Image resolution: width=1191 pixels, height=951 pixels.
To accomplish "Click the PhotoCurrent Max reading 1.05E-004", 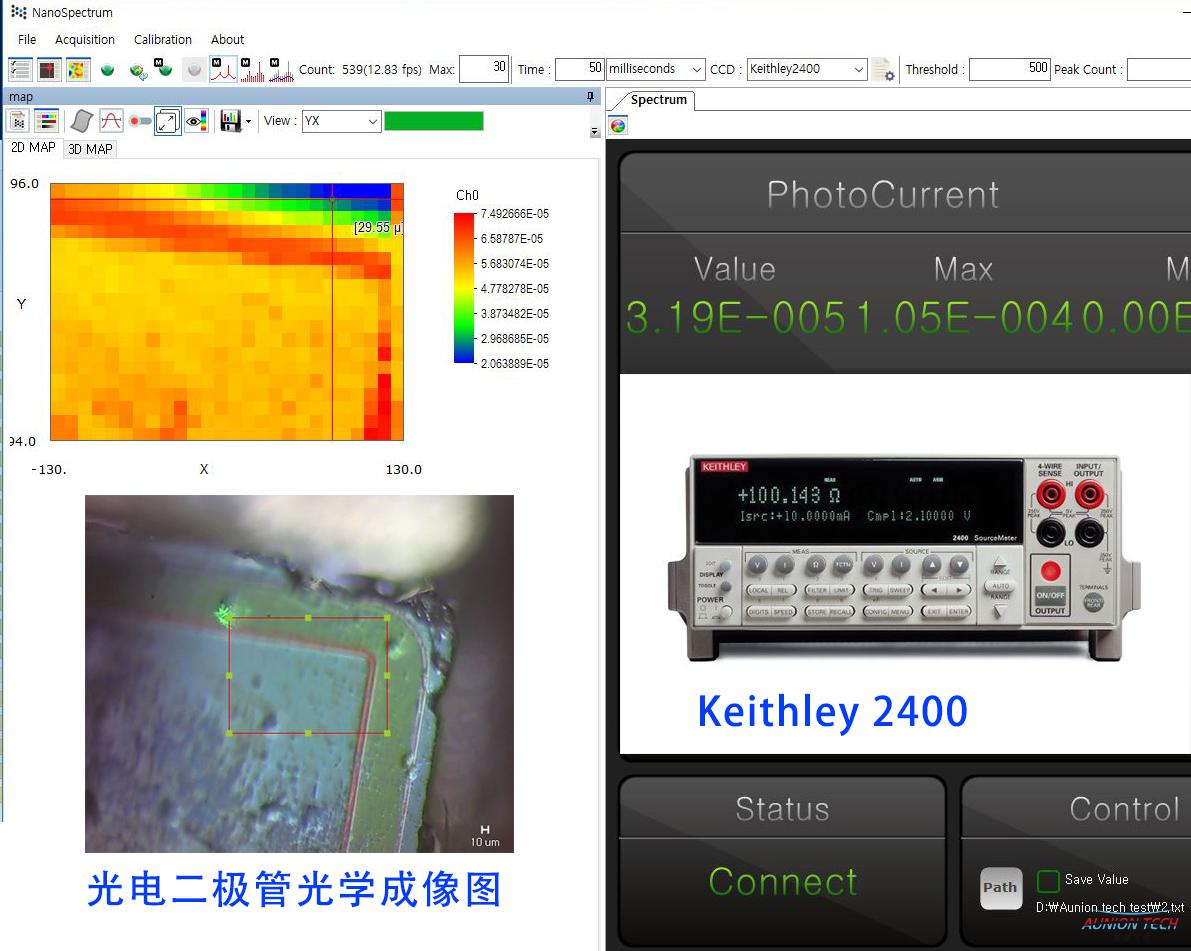I will (x=965, y=318).
